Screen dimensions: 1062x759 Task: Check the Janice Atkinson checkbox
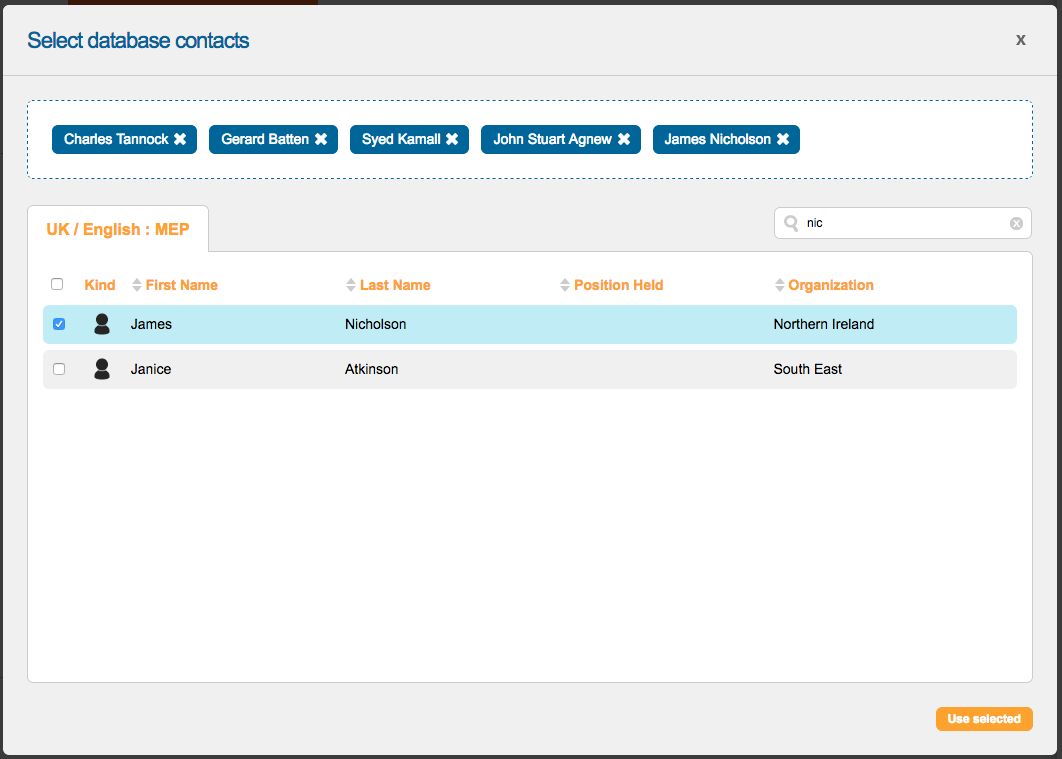pos(59,369)
